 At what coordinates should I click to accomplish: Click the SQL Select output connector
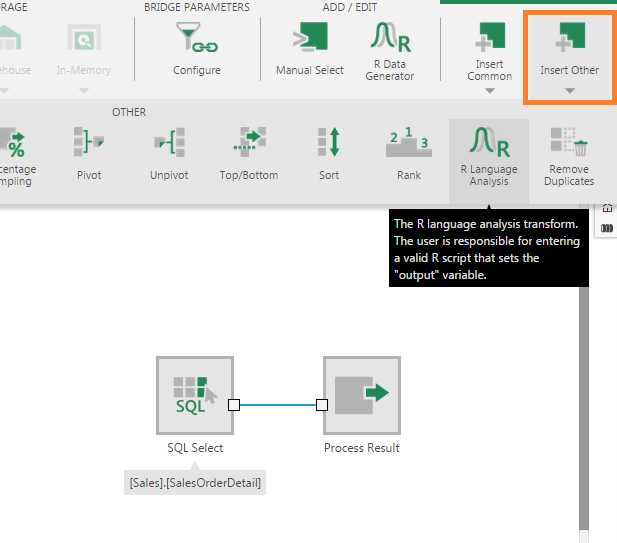[x=234, y=405]
